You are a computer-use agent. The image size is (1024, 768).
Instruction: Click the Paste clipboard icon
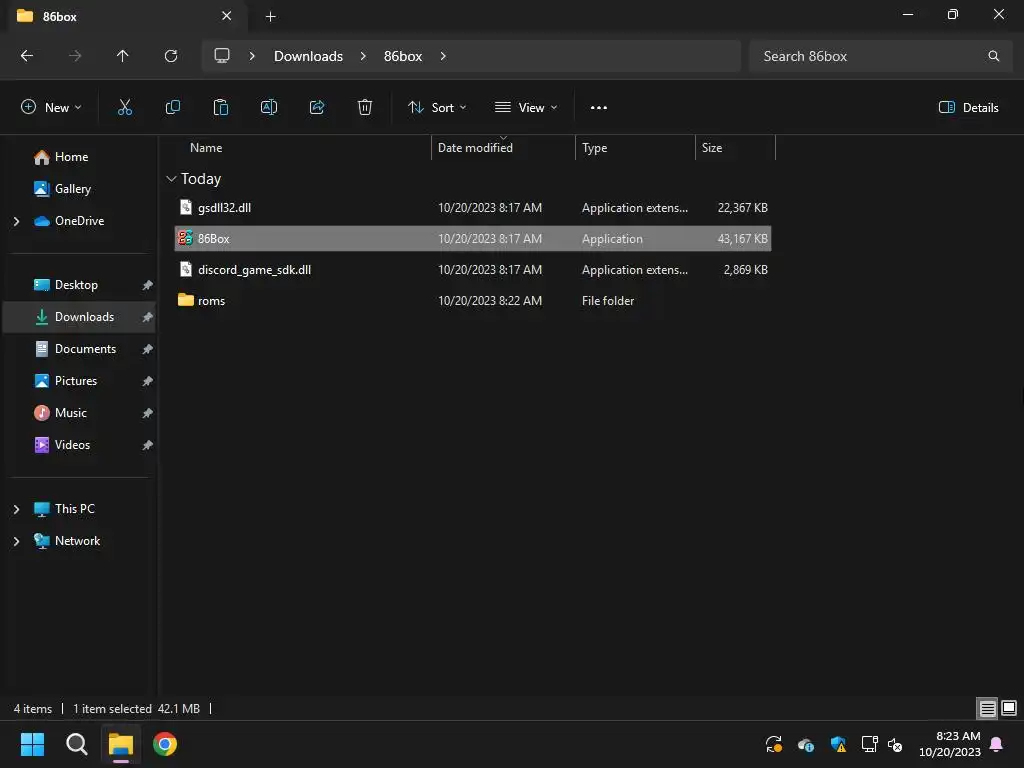click(x=221, y=108)
